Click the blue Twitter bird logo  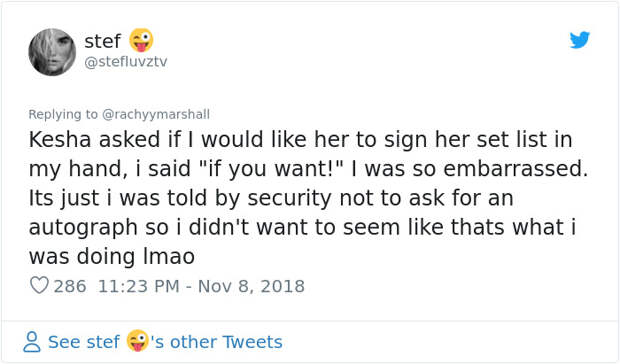coord(580,40)
